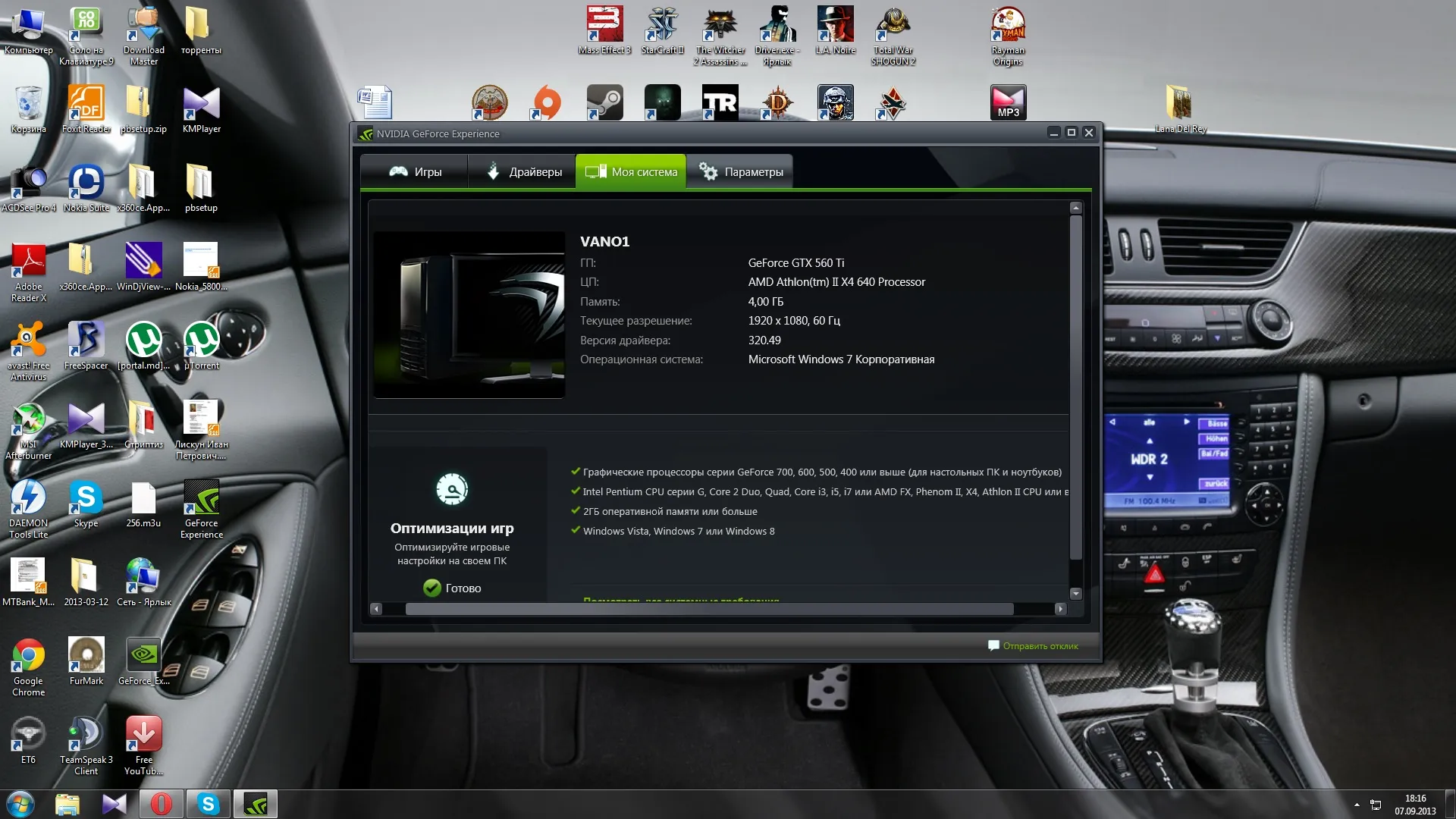The image size is (1456, 819).
Task: Open Windows Explorer from the taskbar
Action: tap(67, 804)
